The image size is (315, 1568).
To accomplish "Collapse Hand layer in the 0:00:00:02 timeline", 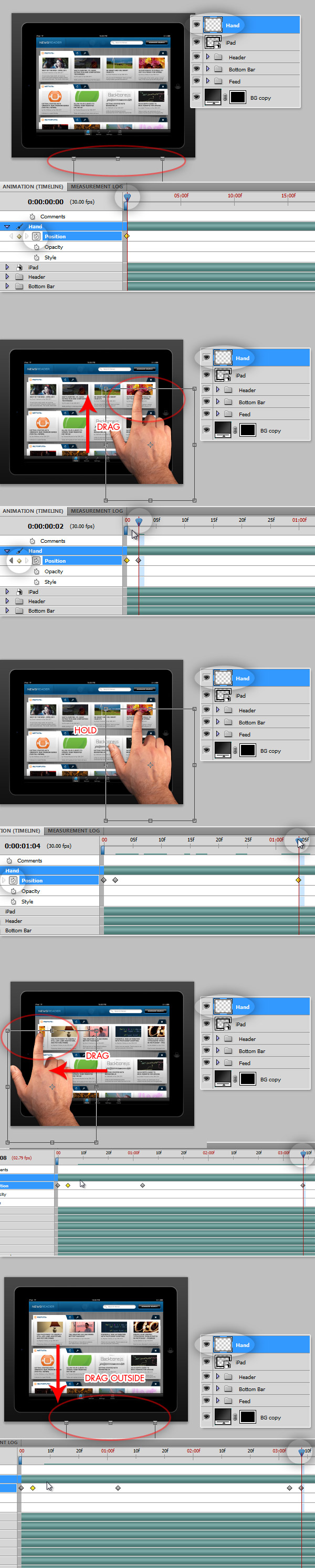I will [x=7, y=551].
